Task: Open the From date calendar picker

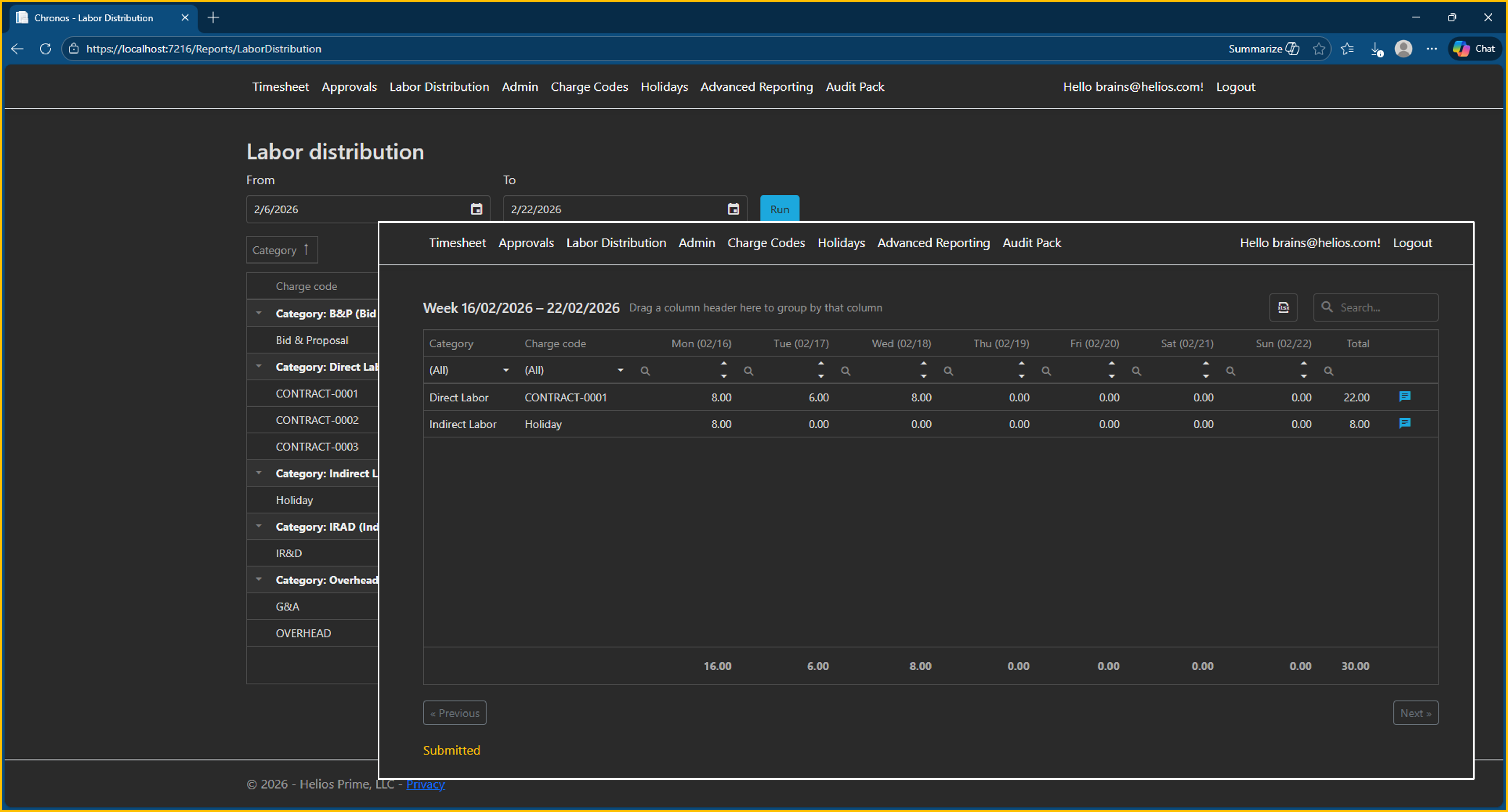Action: (x=477, y=209)
